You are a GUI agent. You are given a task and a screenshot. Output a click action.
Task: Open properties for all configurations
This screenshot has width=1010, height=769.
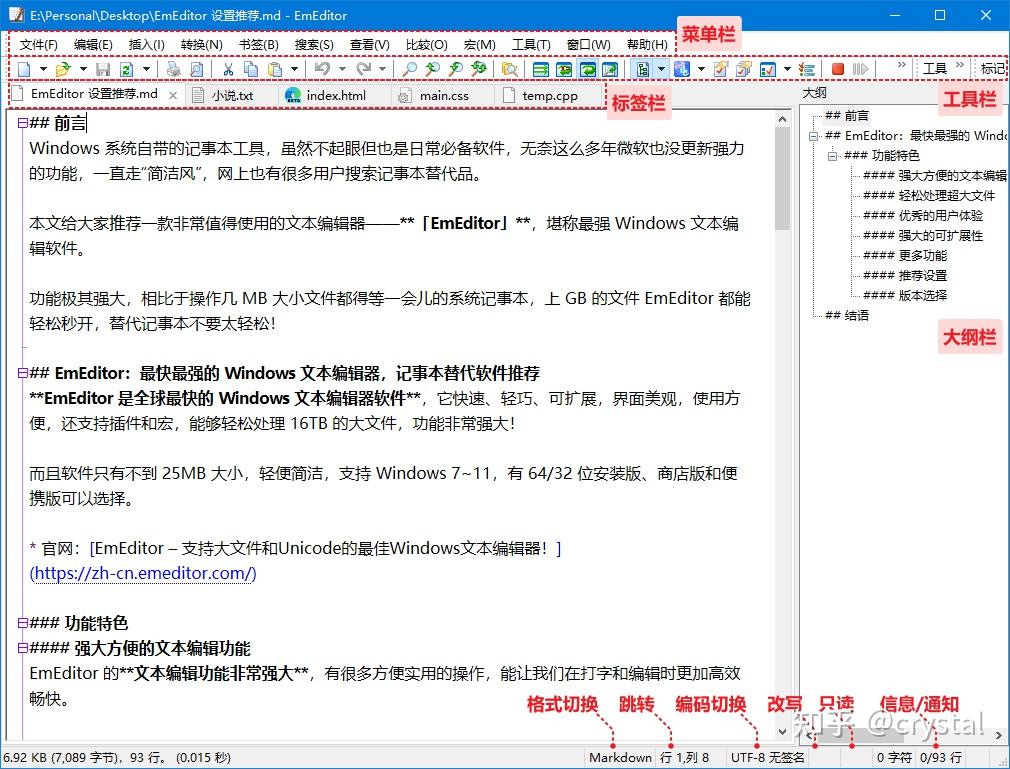[744, 69]
